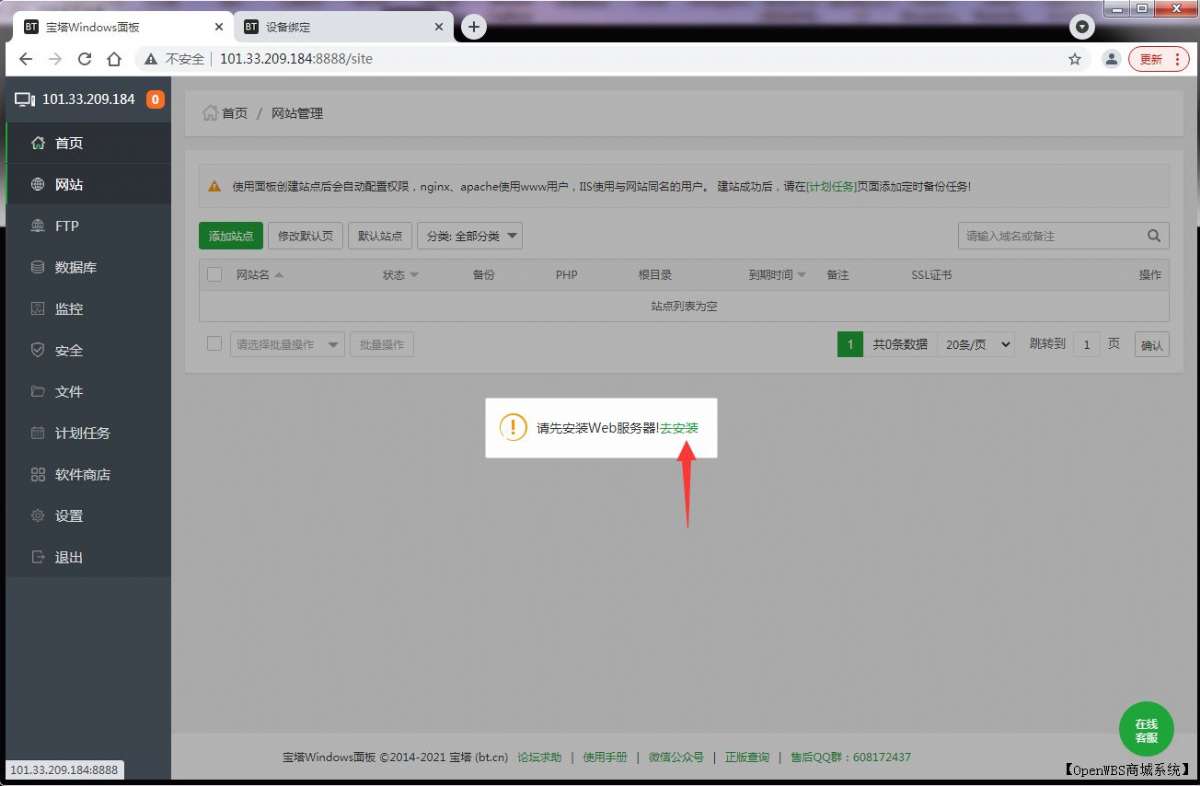Screen dimensions: 1200x786
Task: Tick the checkbox next to 请选择批量操作
Action: (x=214, y=343)
